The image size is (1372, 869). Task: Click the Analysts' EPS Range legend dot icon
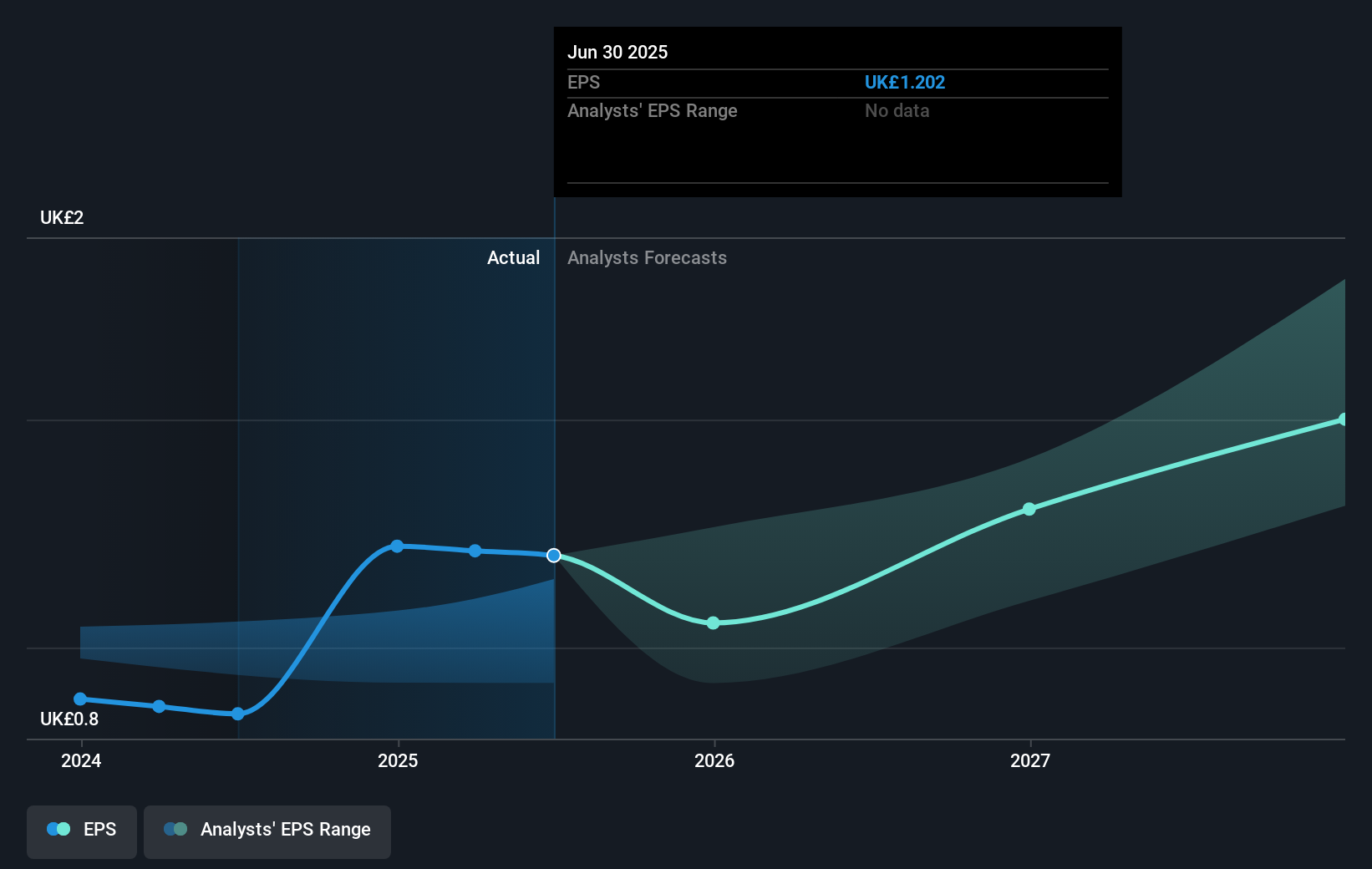(175, 829)
